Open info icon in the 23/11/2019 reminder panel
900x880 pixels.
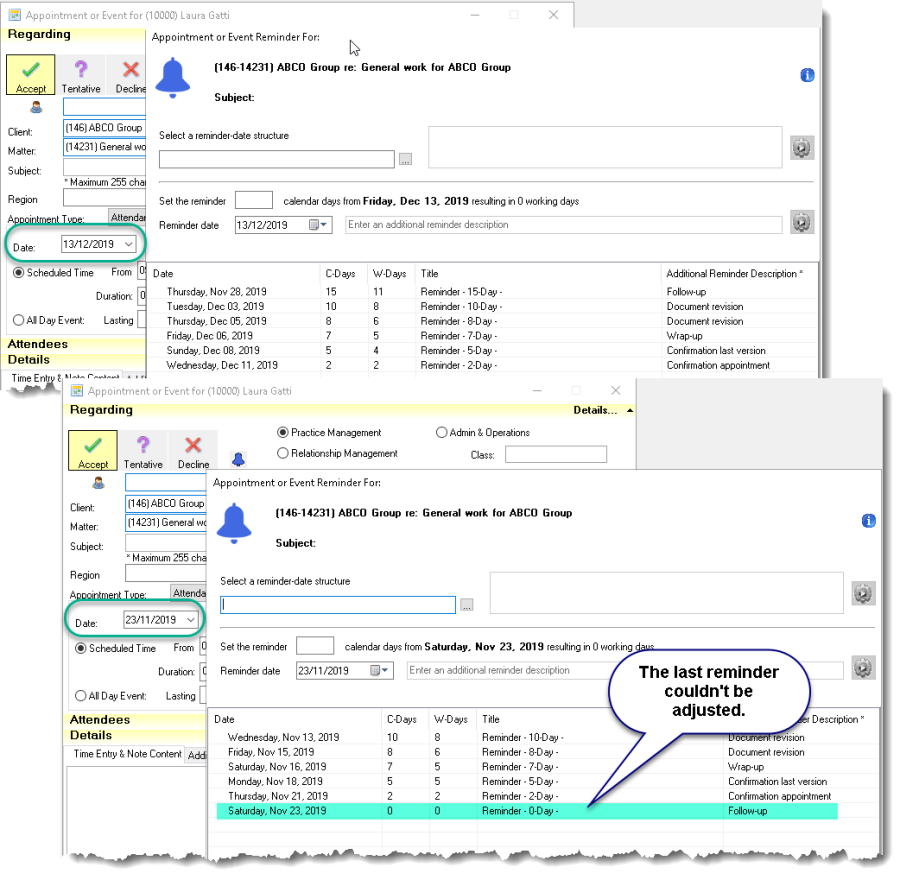coord(868,521)
